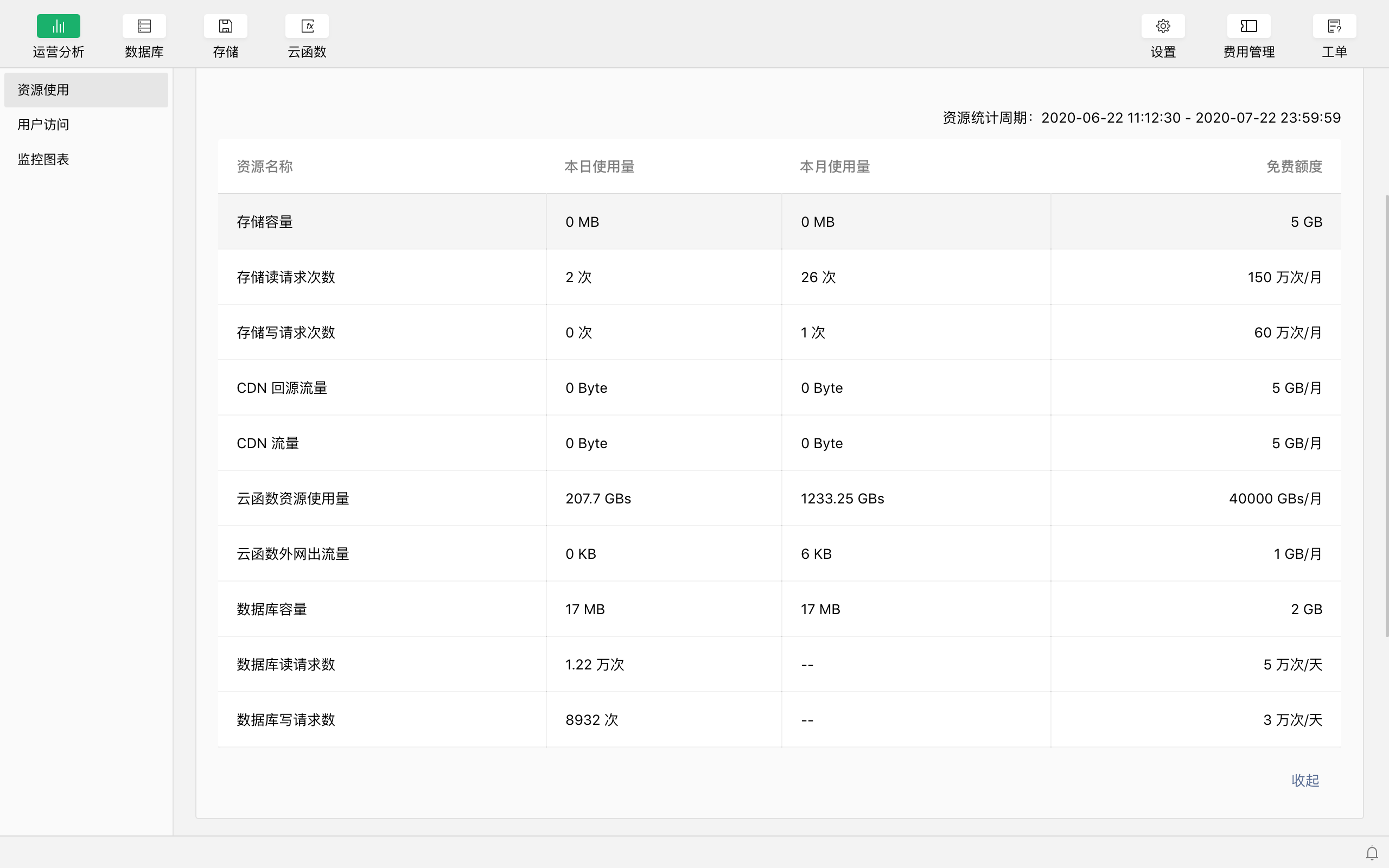Switch to 用户访问 sidebar item
The width and height of the screenshot is (1389, 868).
coord(43,125)
